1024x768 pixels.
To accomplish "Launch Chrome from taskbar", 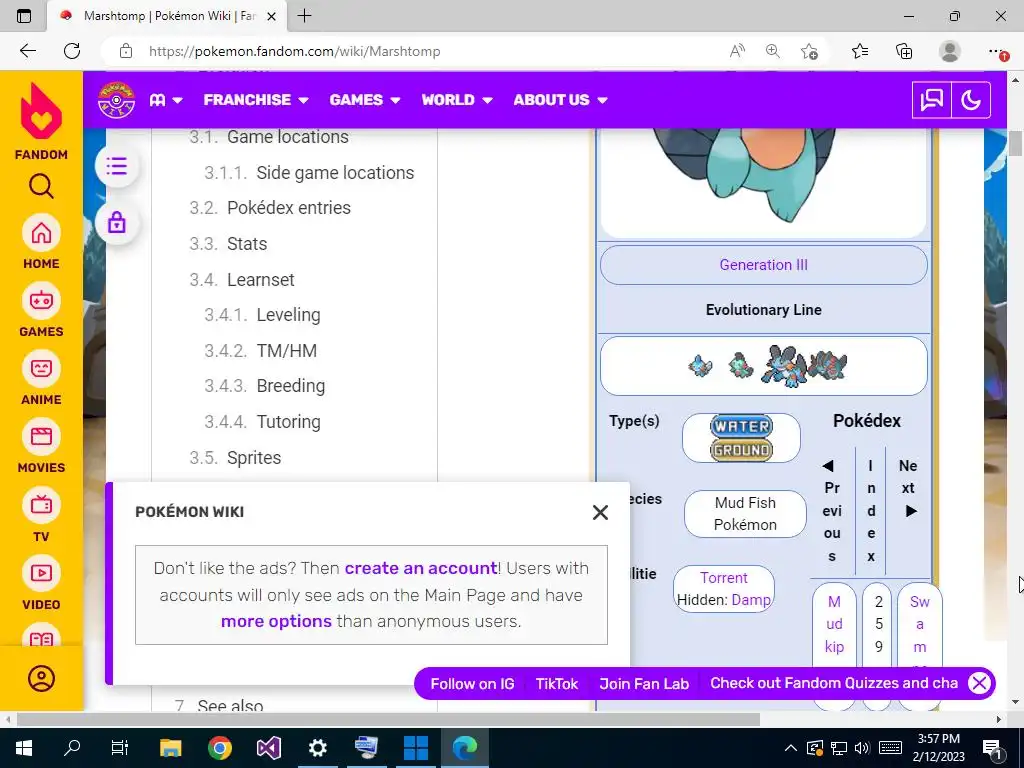I will click(x=220, y=748).
